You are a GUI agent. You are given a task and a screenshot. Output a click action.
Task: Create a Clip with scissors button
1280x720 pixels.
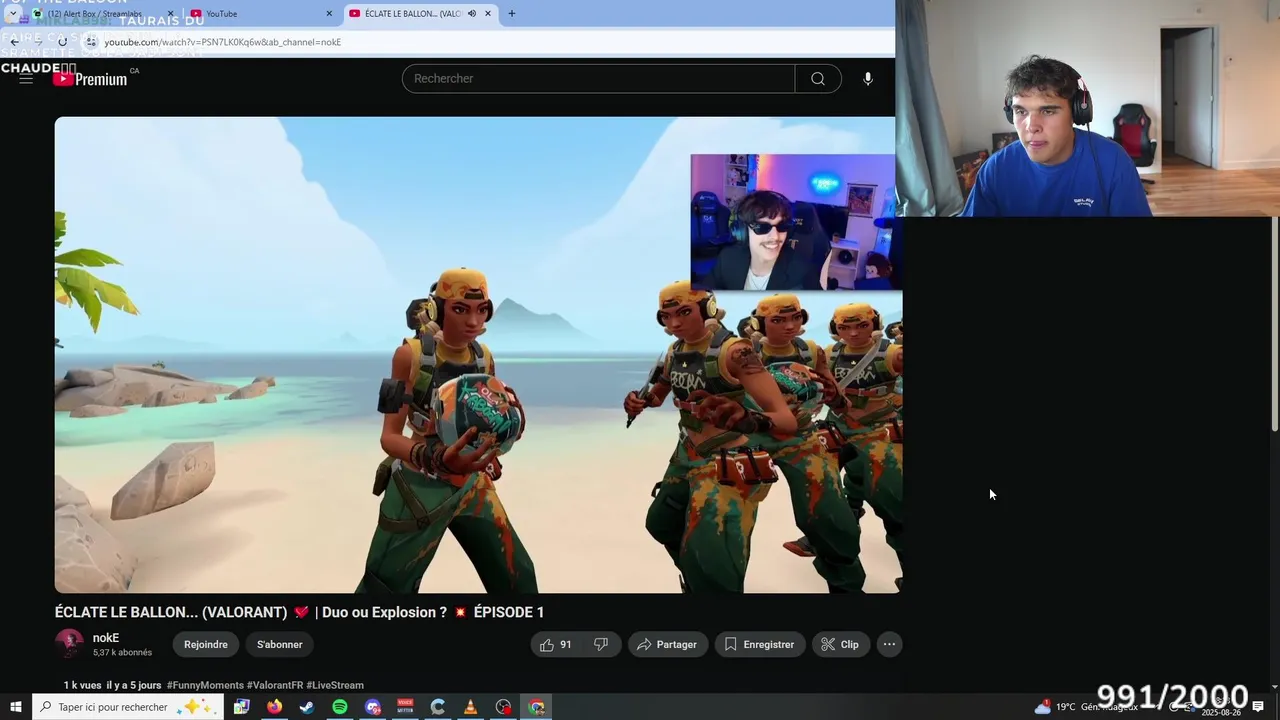click(840, 645)
